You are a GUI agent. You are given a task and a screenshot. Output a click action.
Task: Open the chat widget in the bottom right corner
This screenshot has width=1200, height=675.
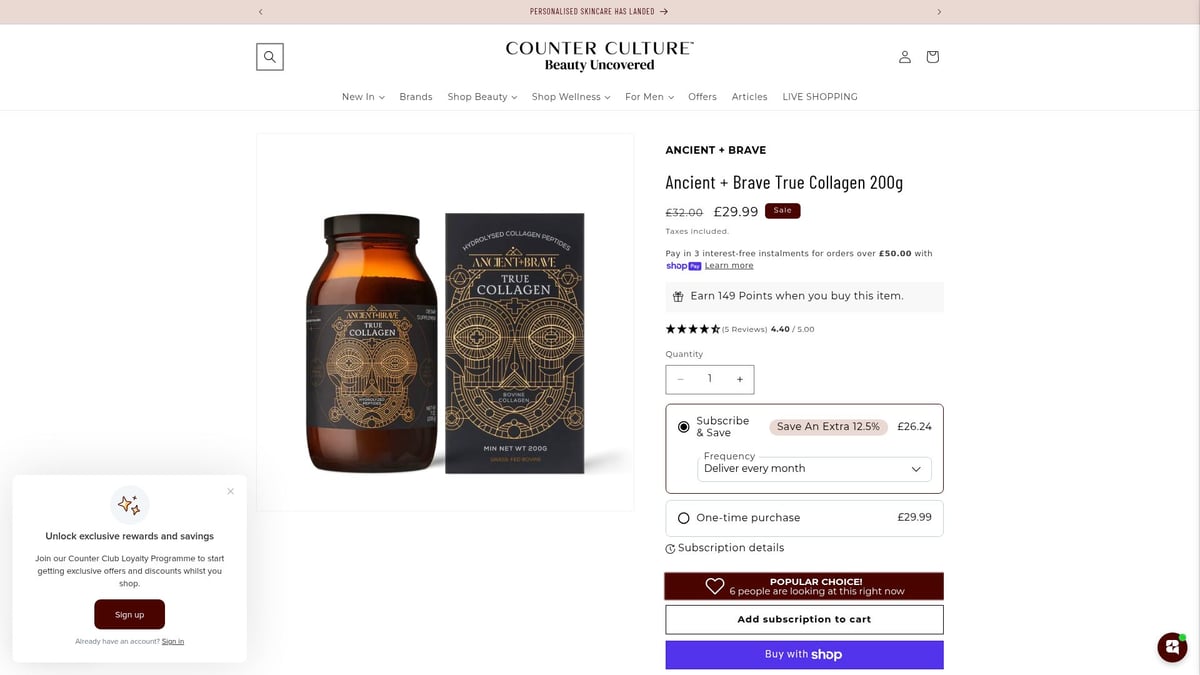[1171, 647]
